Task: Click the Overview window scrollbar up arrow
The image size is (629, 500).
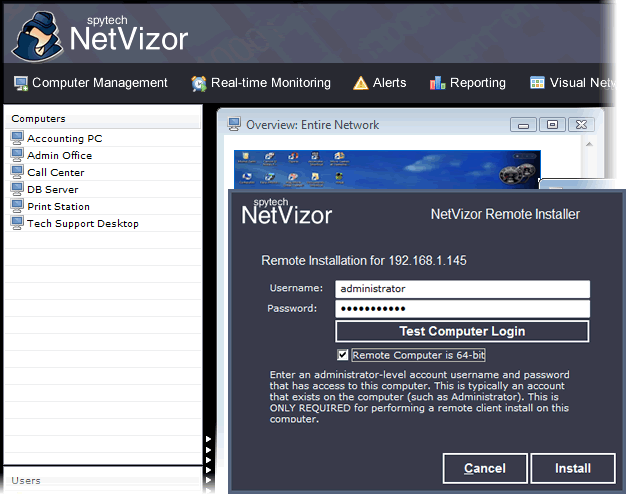Action: click(x=589, y=144)
